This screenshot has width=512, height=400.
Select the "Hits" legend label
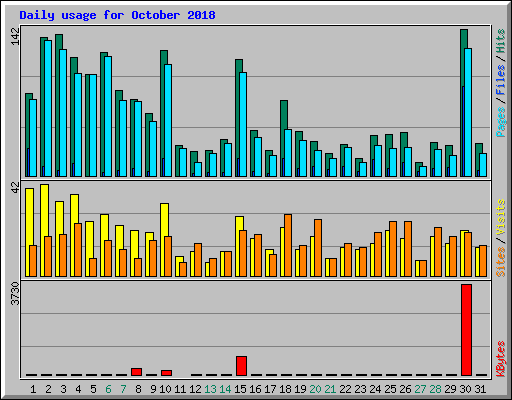pos(501,41)
